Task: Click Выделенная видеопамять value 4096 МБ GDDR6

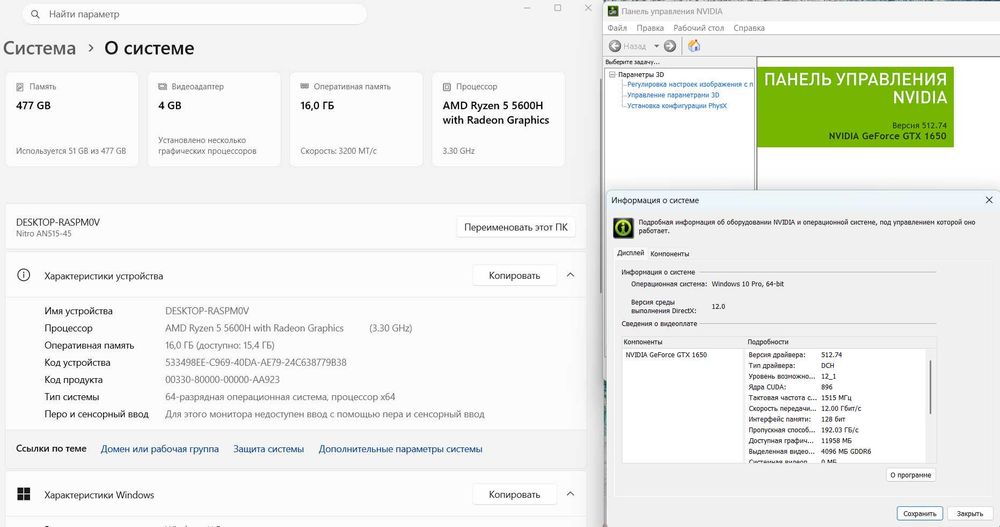Action: [846, 452]
